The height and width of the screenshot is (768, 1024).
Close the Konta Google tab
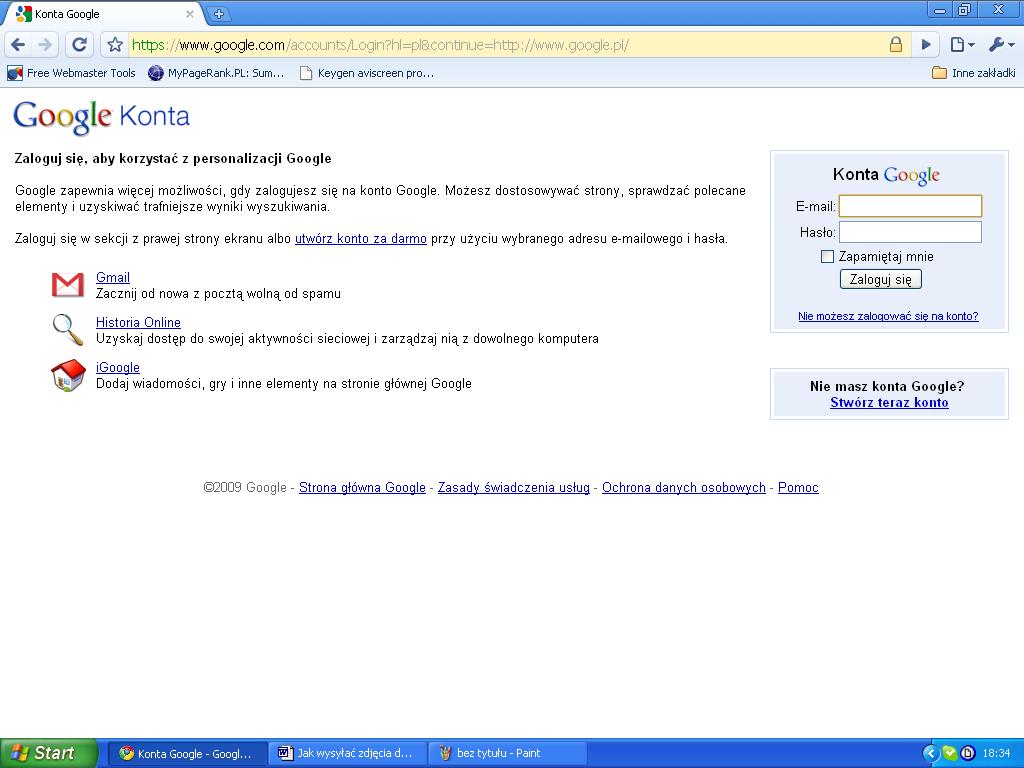pyautogui.click(x=190, y=14)
